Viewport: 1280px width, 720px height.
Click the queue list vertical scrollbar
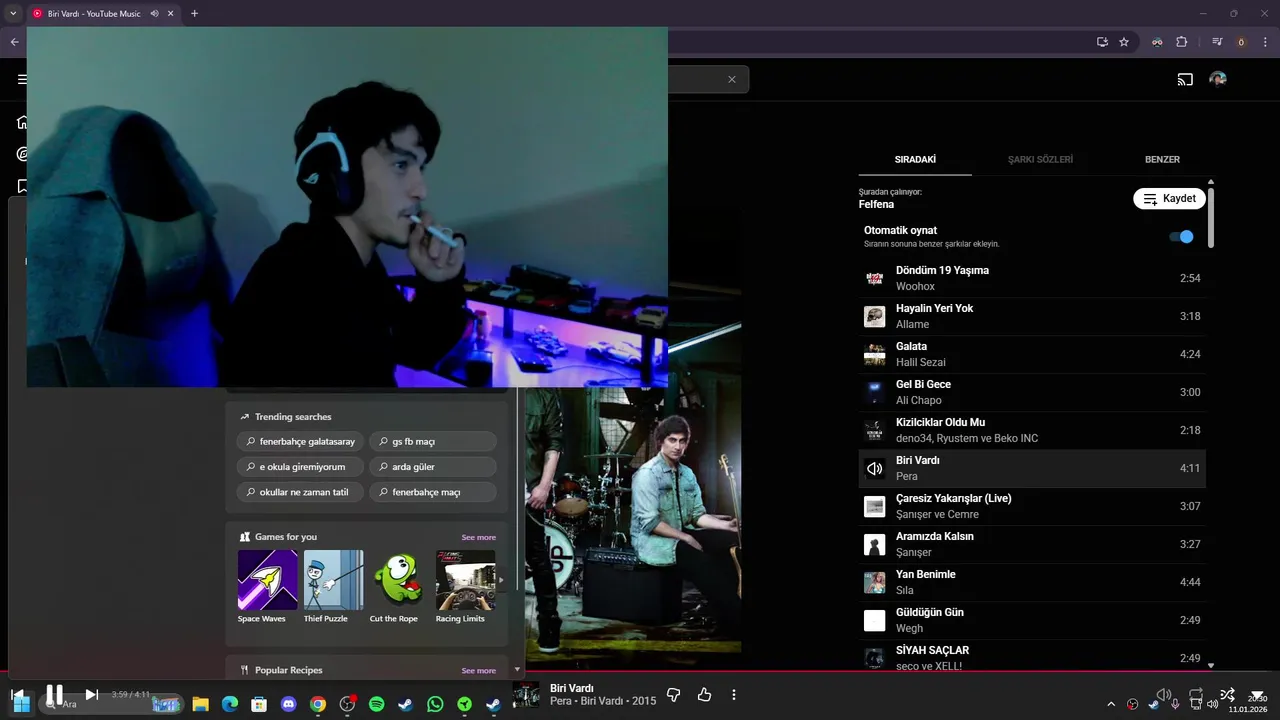pyautogui.click(x=1211, y=218)
